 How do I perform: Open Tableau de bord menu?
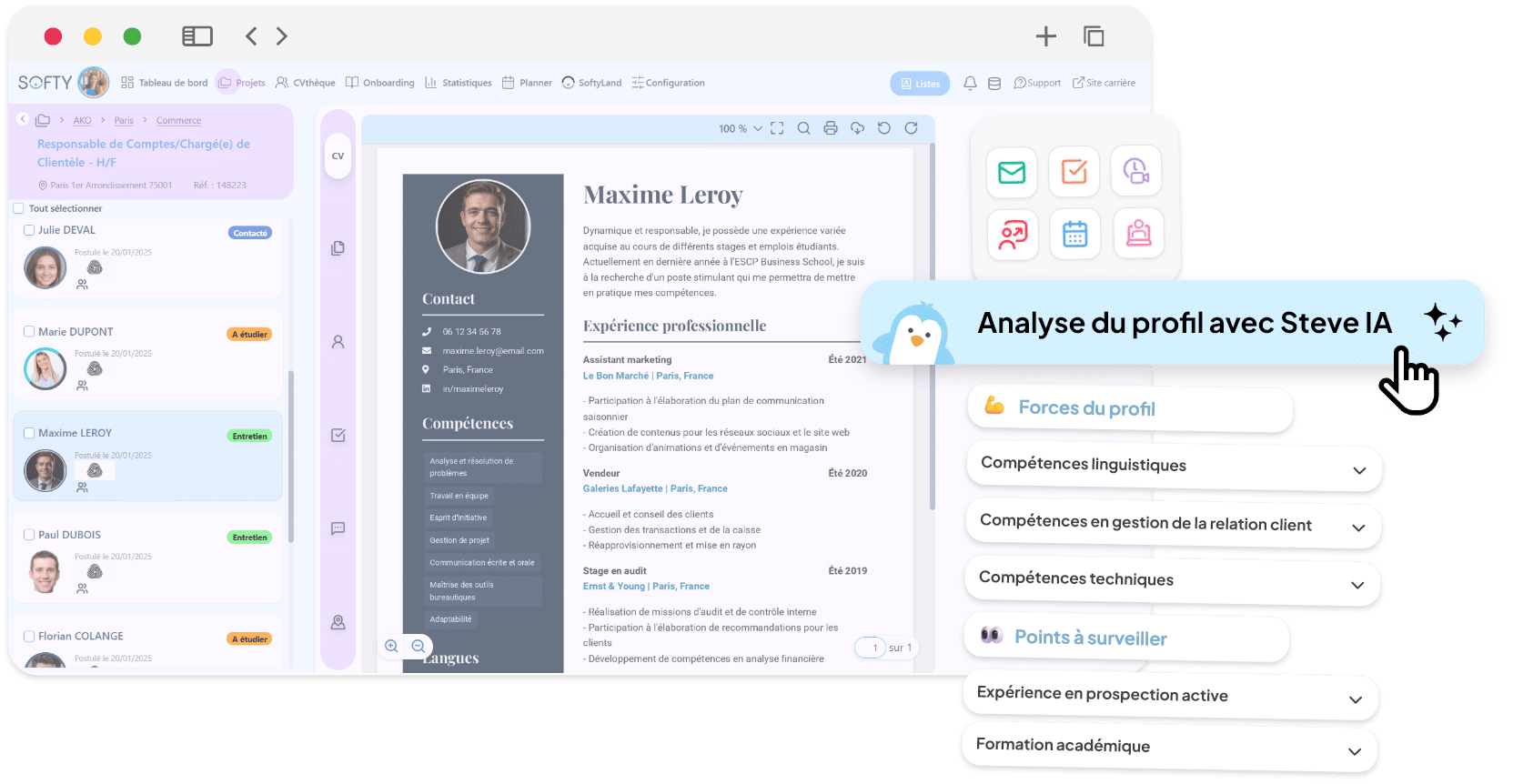click(x=165, y=83)
